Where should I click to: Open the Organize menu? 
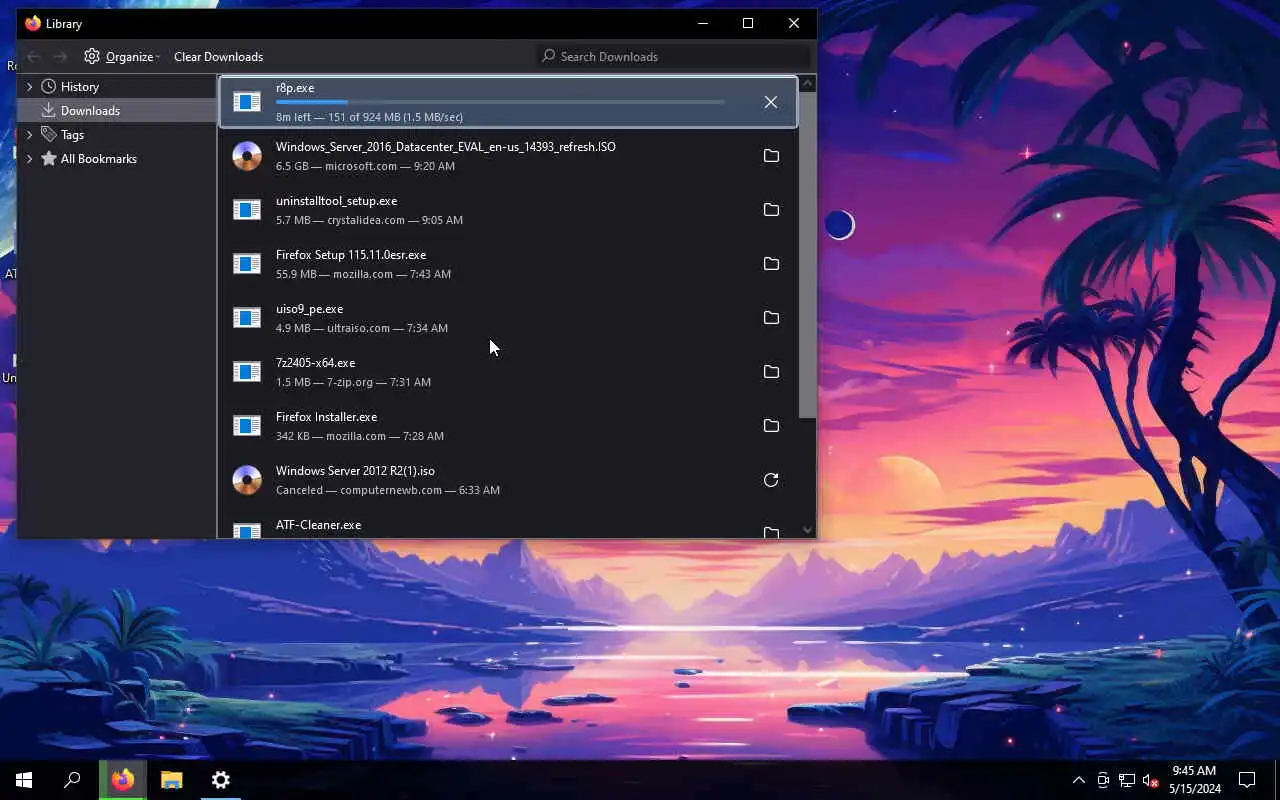click(x=122, y=57)
